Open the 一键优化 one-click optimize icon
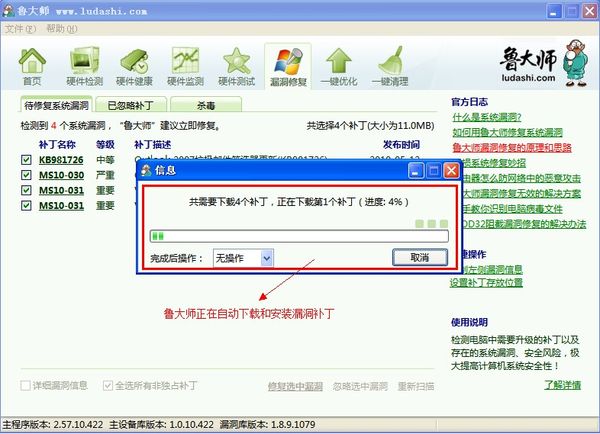The image size is (600, 434). point(339,67)
